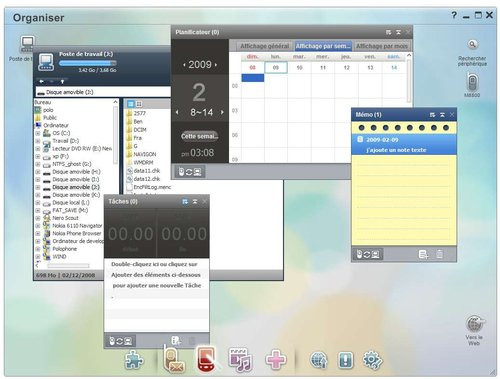
Task: Click the add new memo icon
Action: pyautogui.click(x=423, y=254)
